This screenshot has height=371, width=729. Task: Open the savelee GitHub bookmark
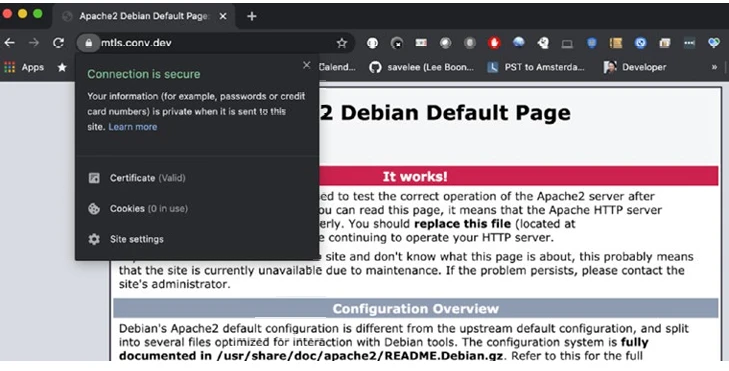click(x=422, y=67)
